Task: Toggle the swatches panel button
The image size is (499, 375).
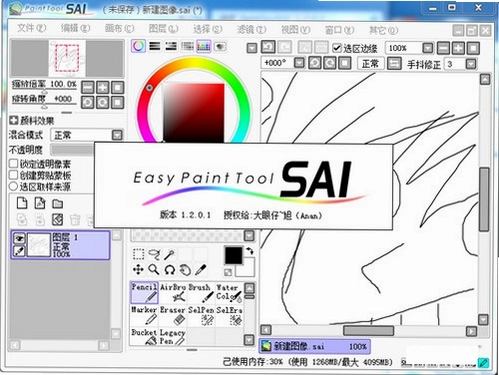Action: pos(204,46)
